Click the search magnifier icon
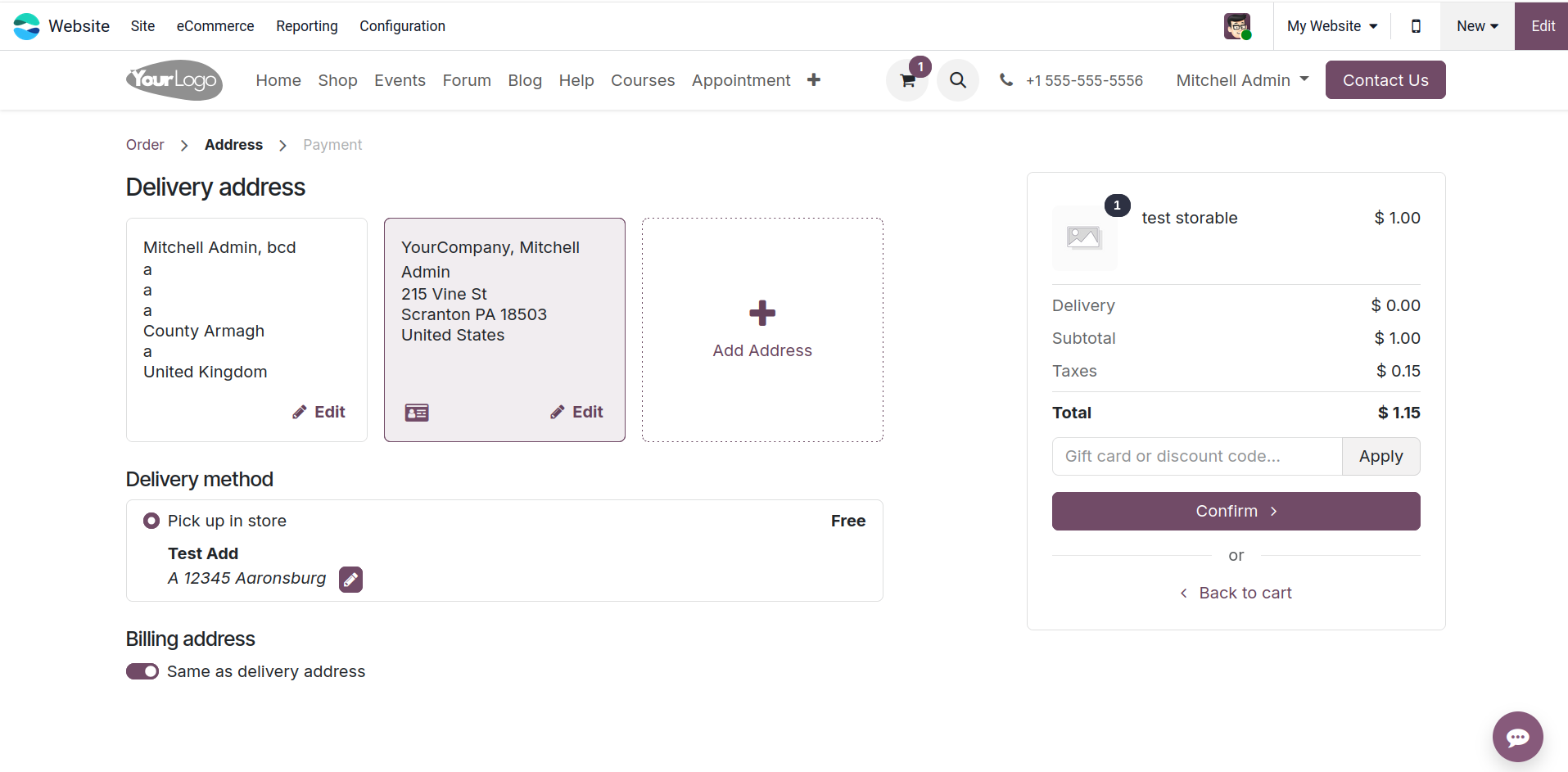Screen dimensions: 1568x772 tap(957, 80)
